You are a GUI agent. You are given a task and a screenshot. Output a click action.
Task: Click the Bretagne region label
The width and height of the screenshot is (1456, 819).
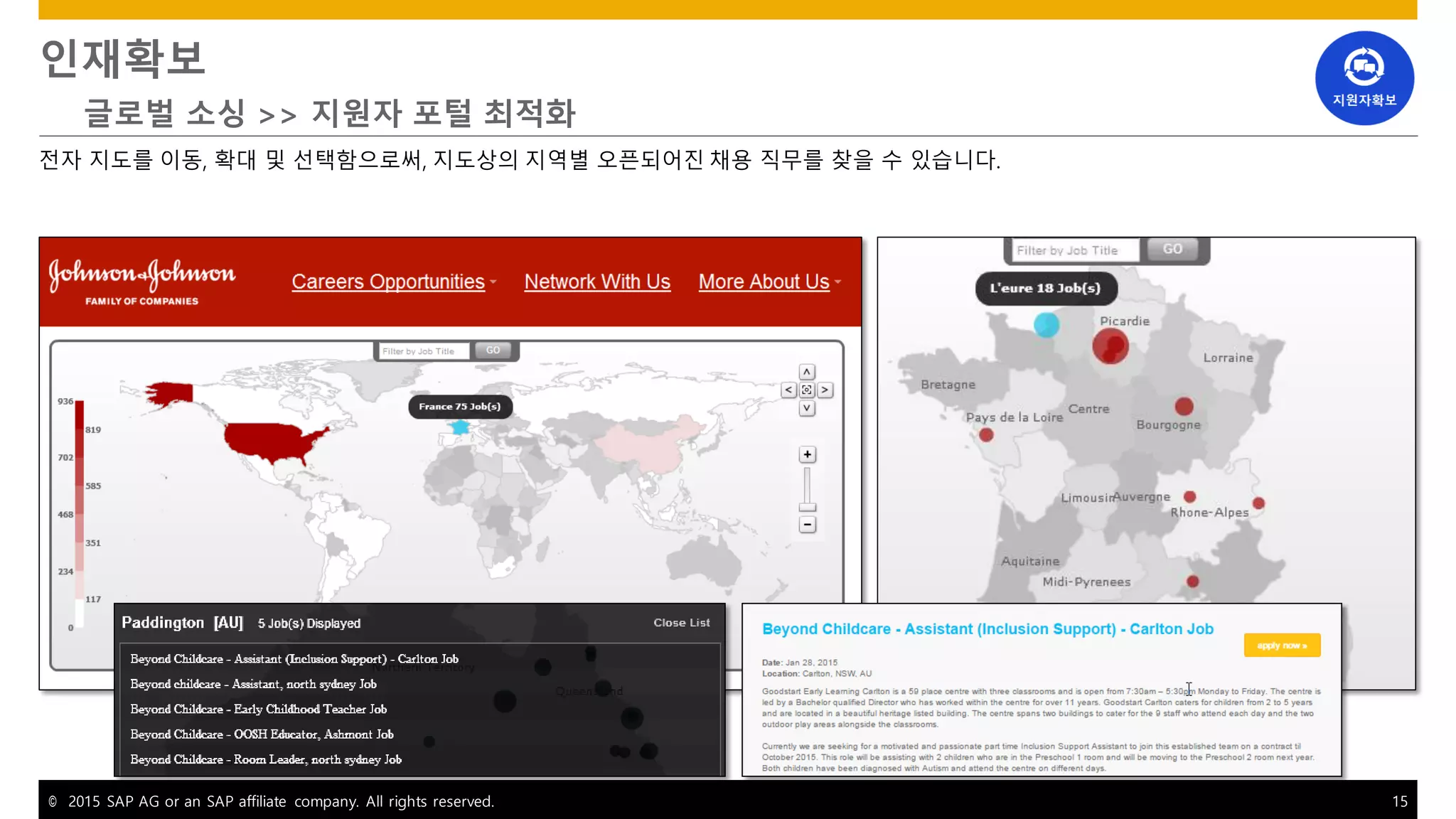click(x=948, y=385)
